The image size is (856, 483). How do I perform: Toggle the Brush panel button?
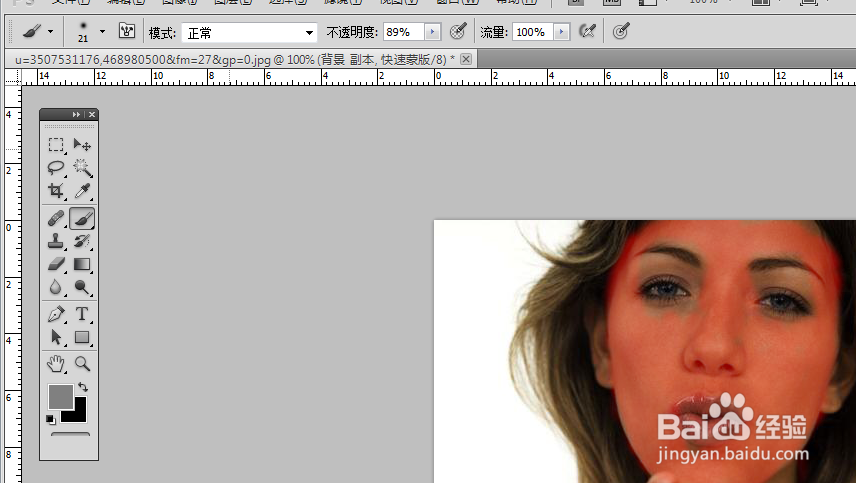[x=127, y=31]
